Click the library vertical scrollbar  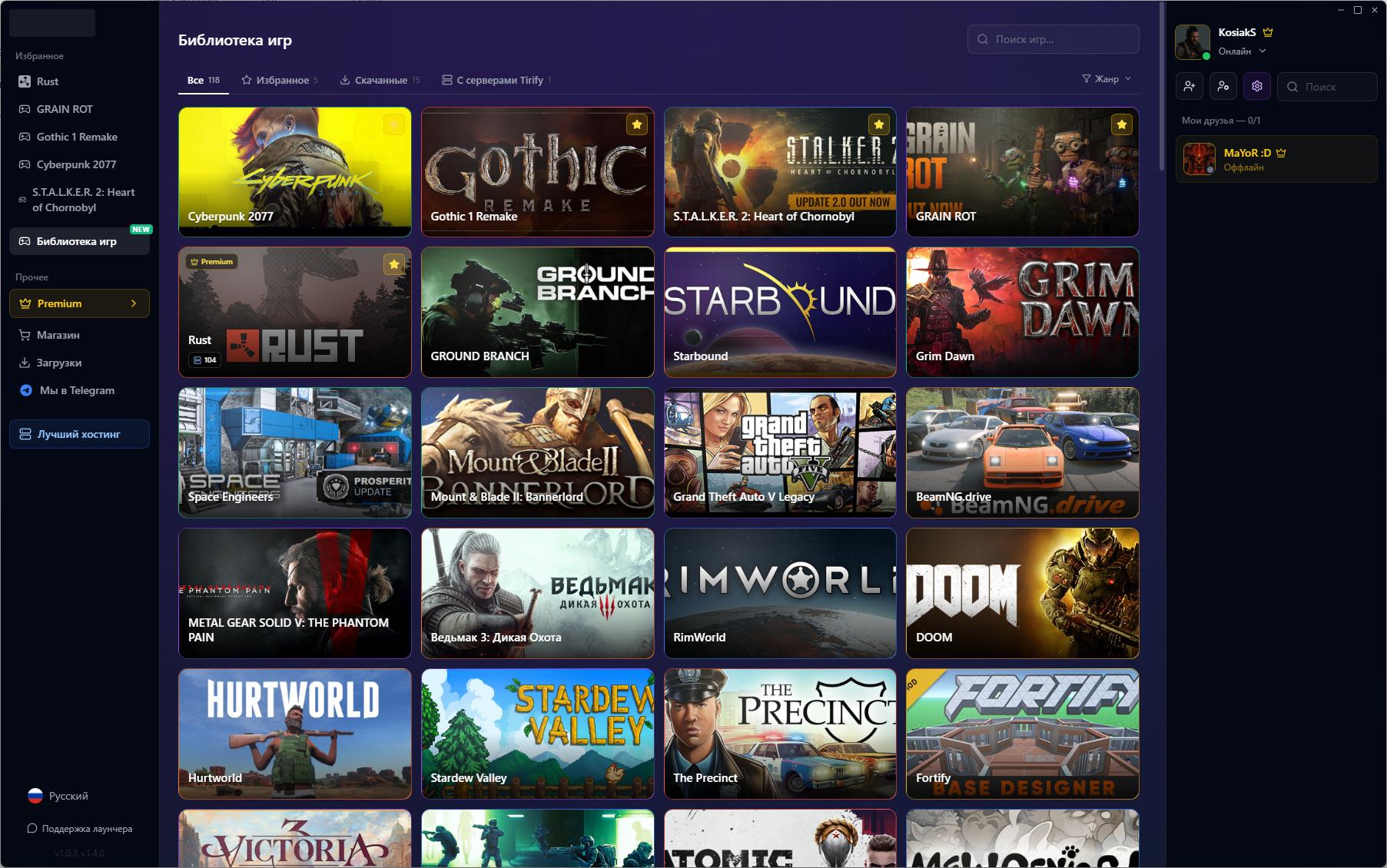1161,86
